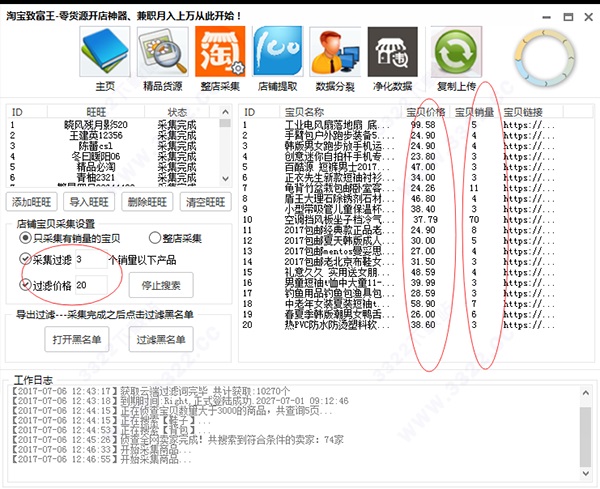Click the 宝贝销量 column header
Image resolution: width=600 pixels, height=489 pixels.
(x=474, y=112)
